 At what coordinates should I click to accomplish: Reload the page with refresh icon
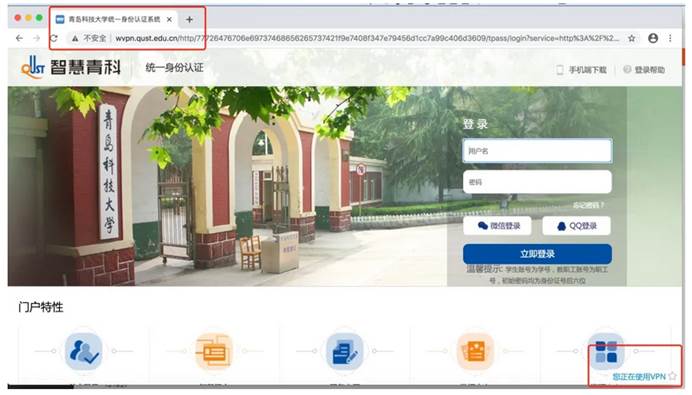53,38
